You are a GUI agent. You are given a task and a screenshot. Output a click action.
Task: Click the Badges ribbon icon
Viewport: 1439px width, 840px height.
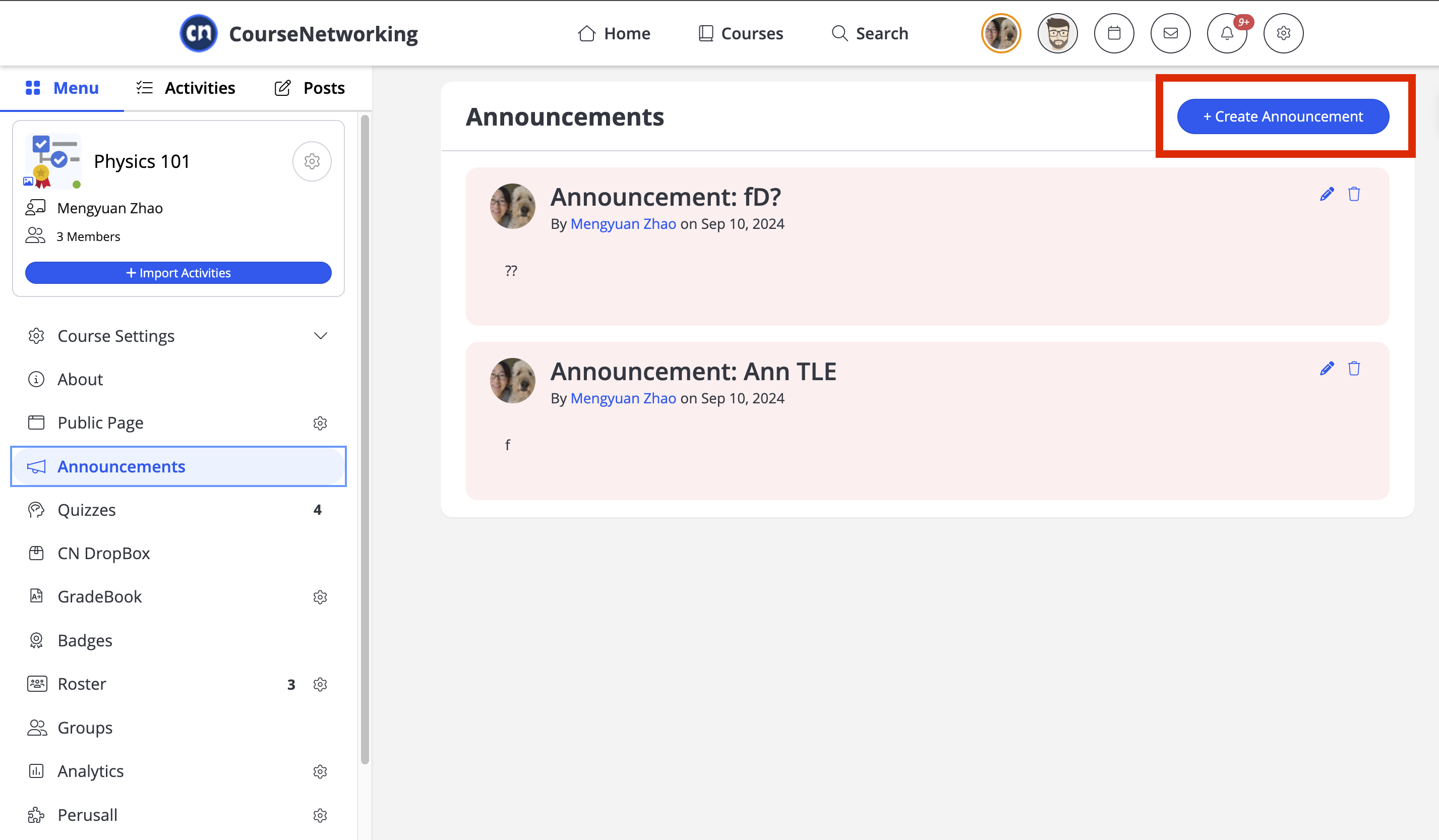pos(36,641)
